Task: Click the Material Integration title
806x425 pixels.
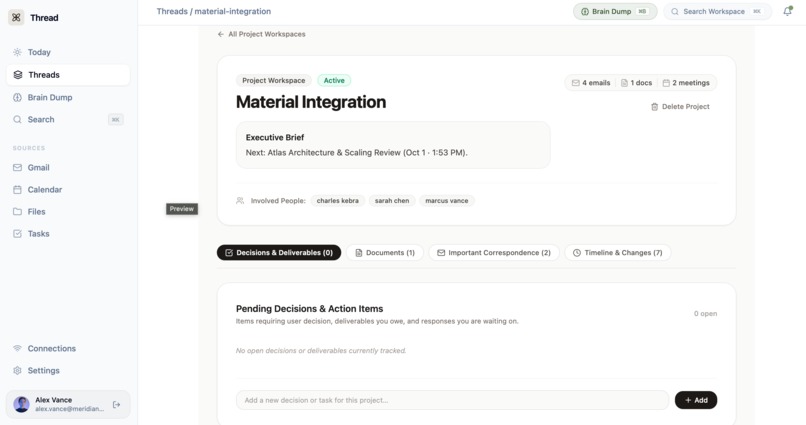Action: [311, 102]
